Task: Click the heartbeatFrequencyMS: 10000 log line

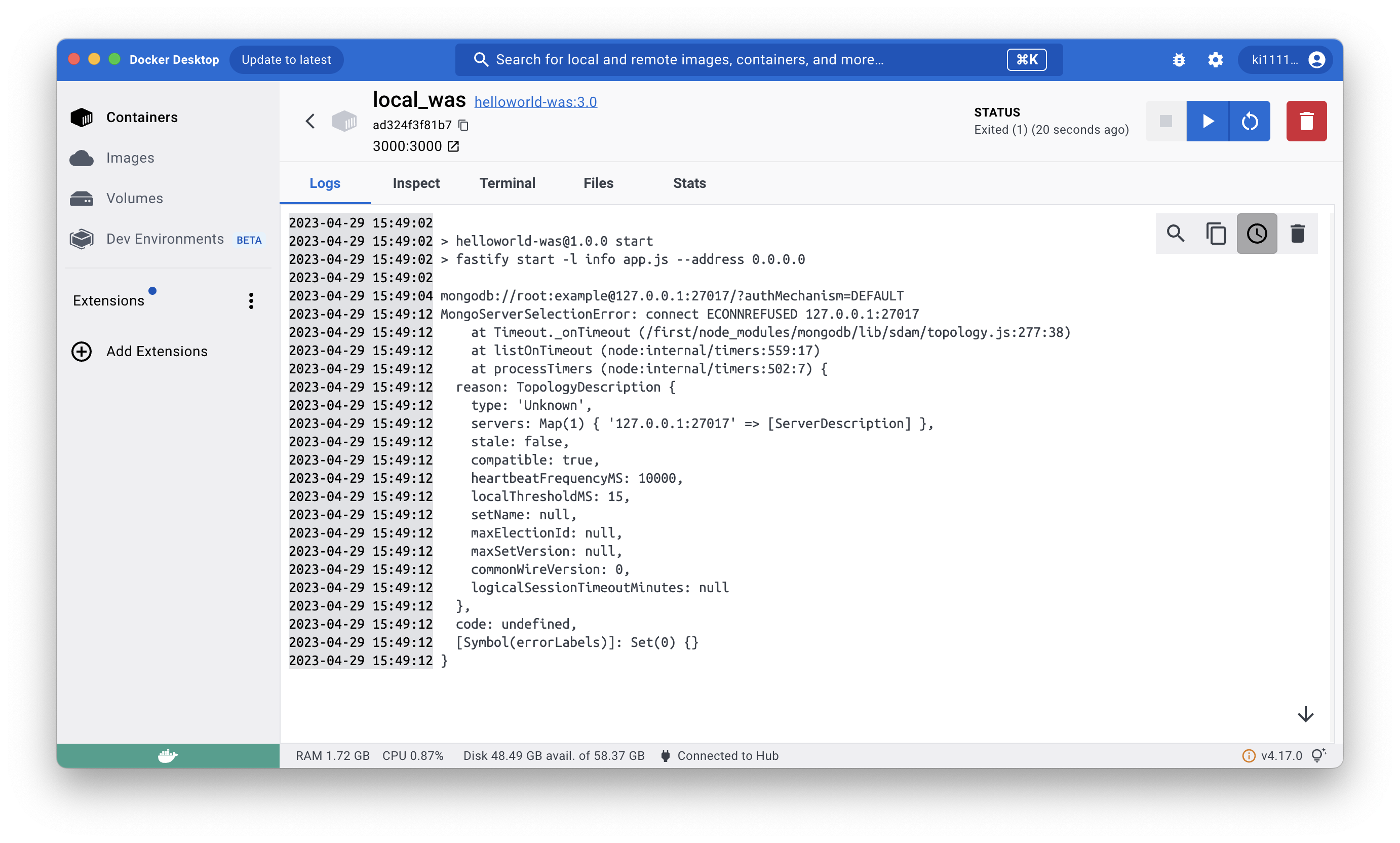Action: (x=576, y=478)
